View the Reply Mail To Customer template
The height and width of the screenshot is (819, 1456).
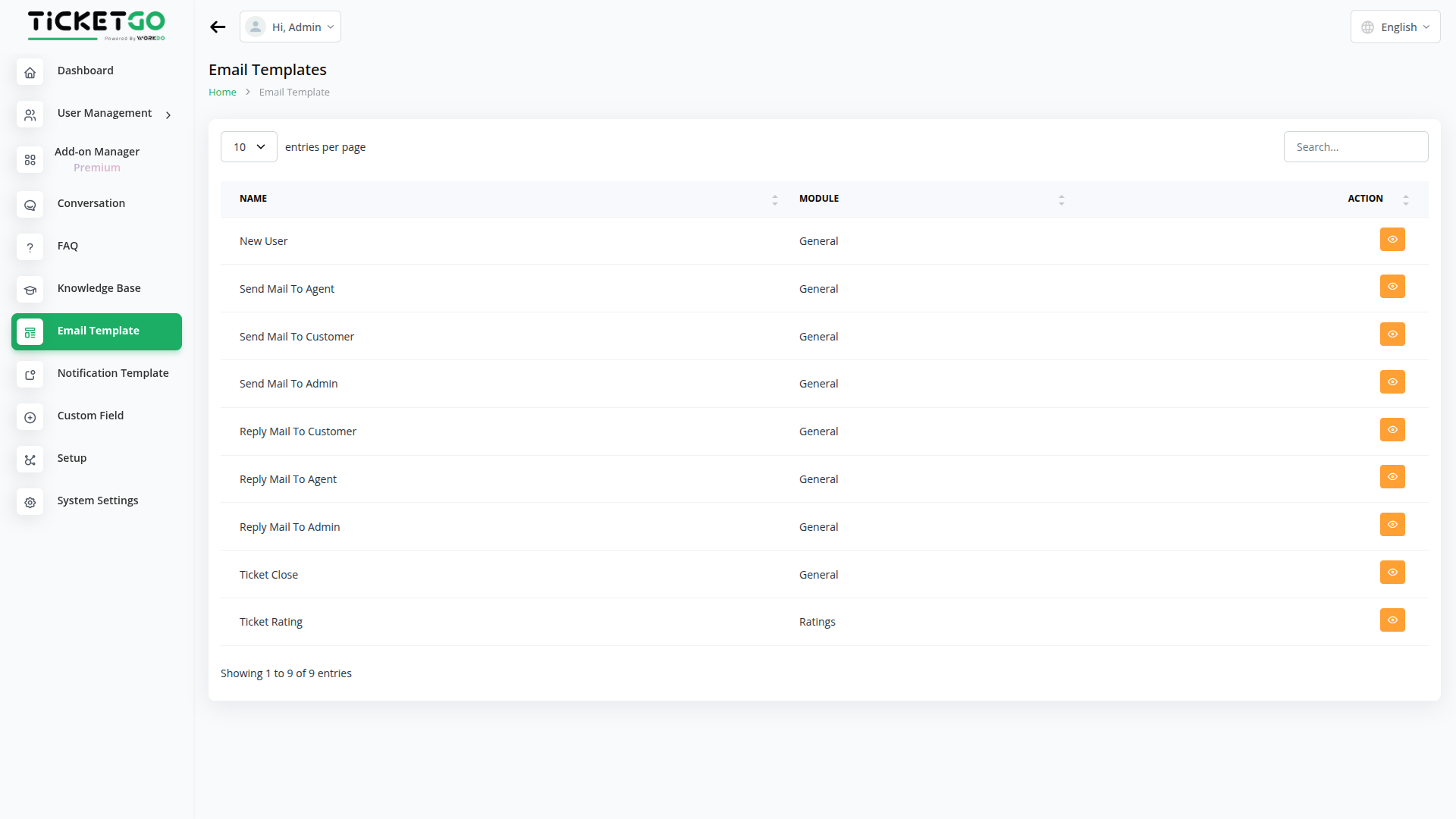click(1392, 430)
